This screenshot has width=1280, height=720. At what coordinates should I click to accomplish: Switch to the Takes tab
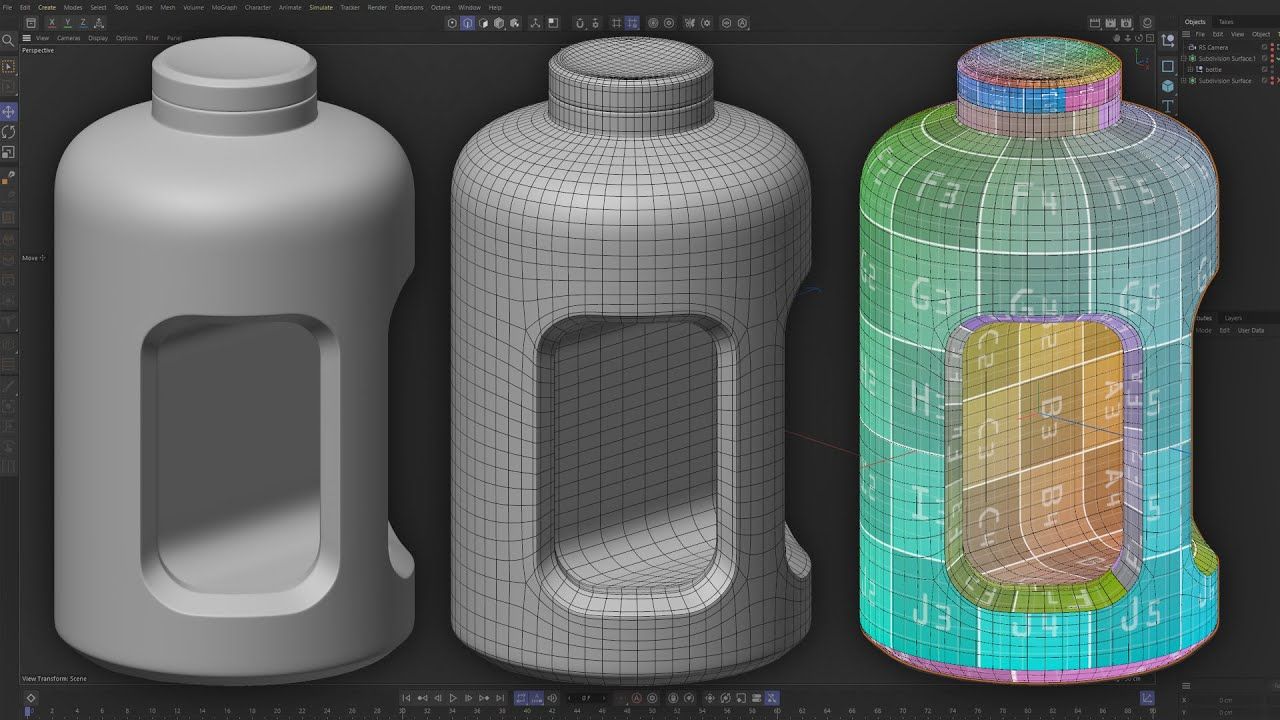pos(1226,21)
